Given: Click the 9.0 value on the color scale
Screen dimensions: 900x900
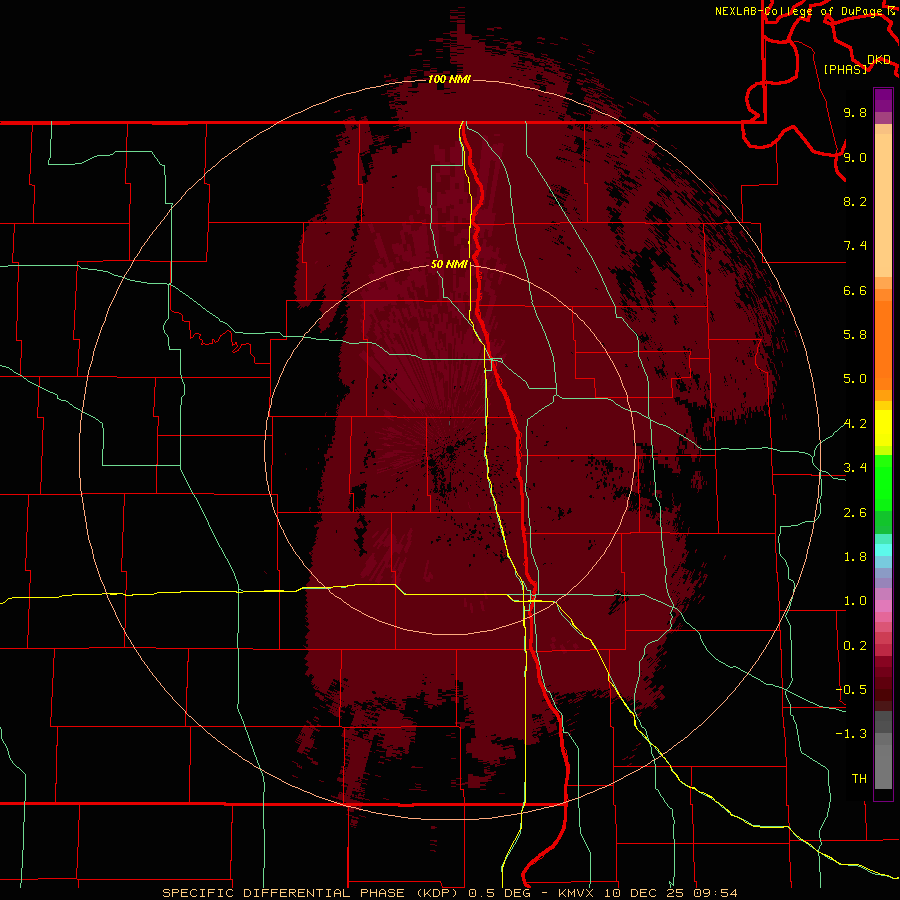Looking at the screenshot, I should 855,157.
